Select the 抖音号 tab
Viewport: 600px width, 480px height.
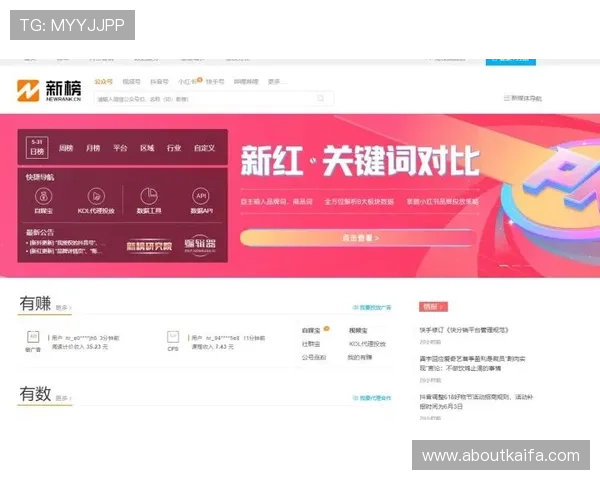tap(159, 82)
